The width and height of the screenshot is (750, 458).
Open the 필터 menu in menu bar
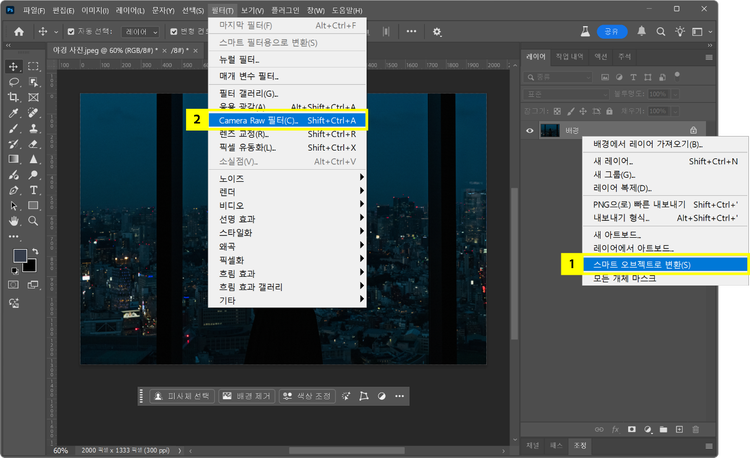coord(222,10)
